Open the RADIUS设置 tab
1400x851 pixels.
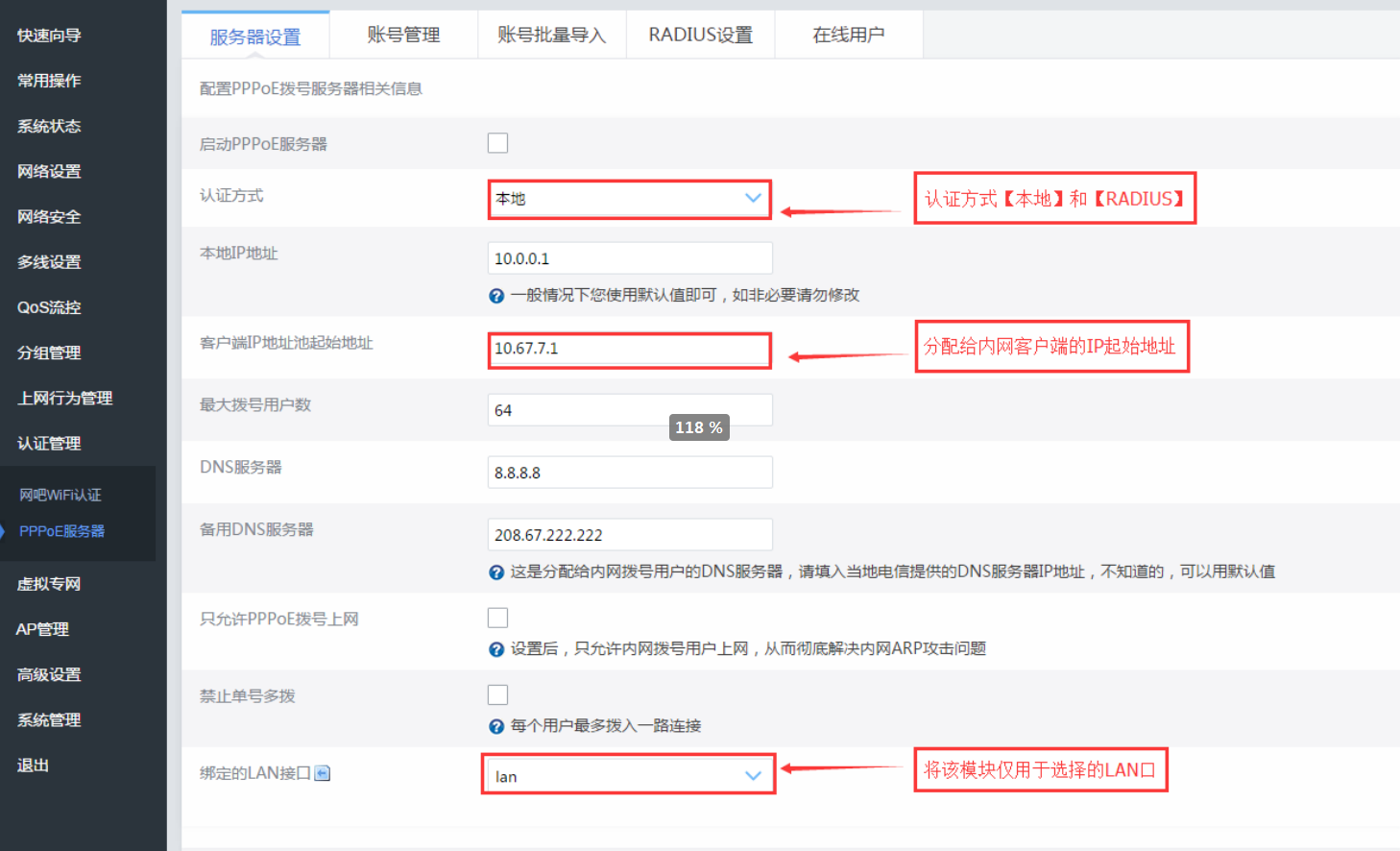pos(700,34)
